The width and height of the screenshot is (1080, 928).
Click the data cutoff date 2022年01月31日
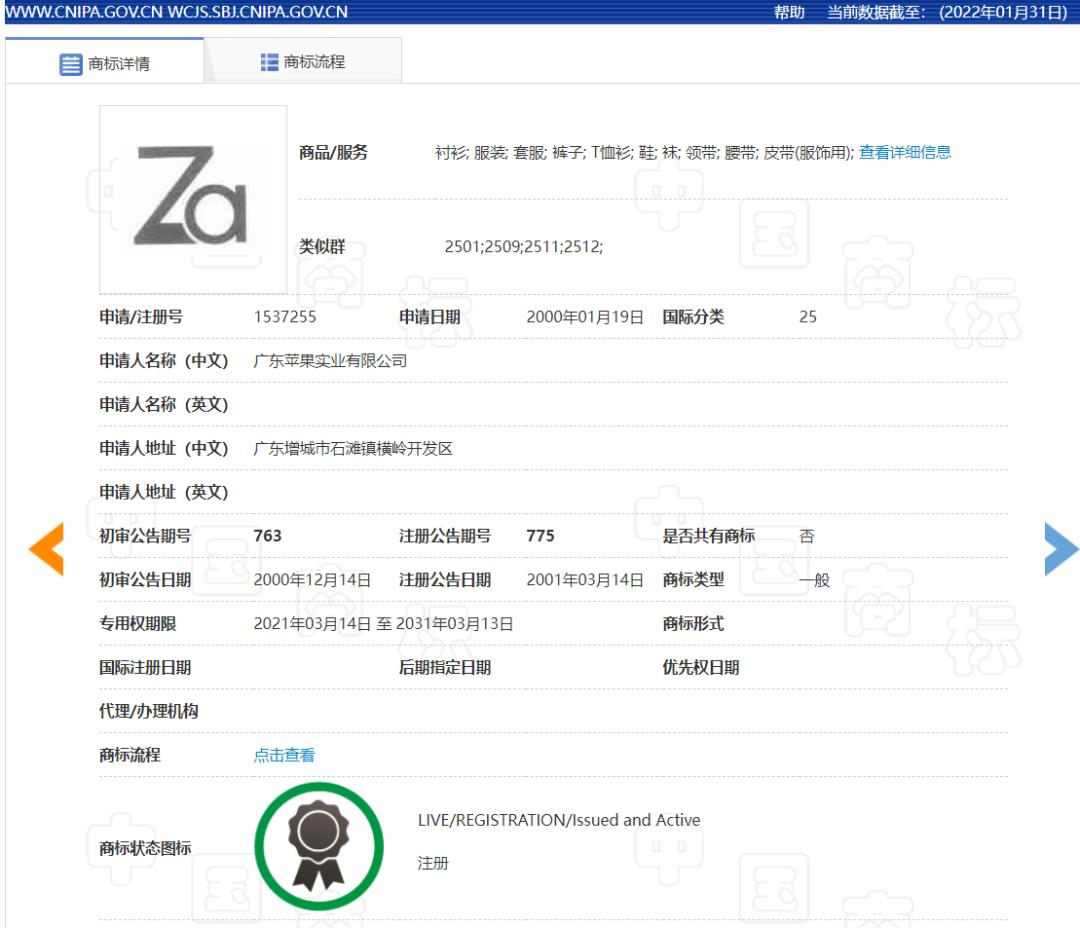coord(1000,12)
